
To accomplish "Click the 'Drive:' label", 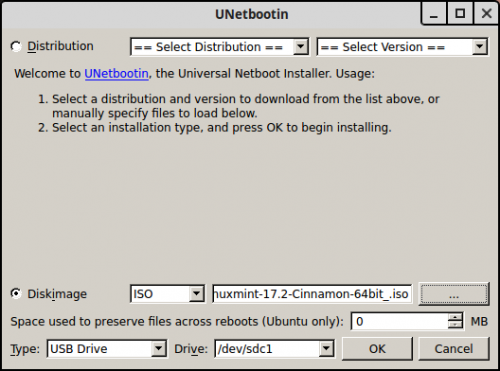I will (191, 349).
